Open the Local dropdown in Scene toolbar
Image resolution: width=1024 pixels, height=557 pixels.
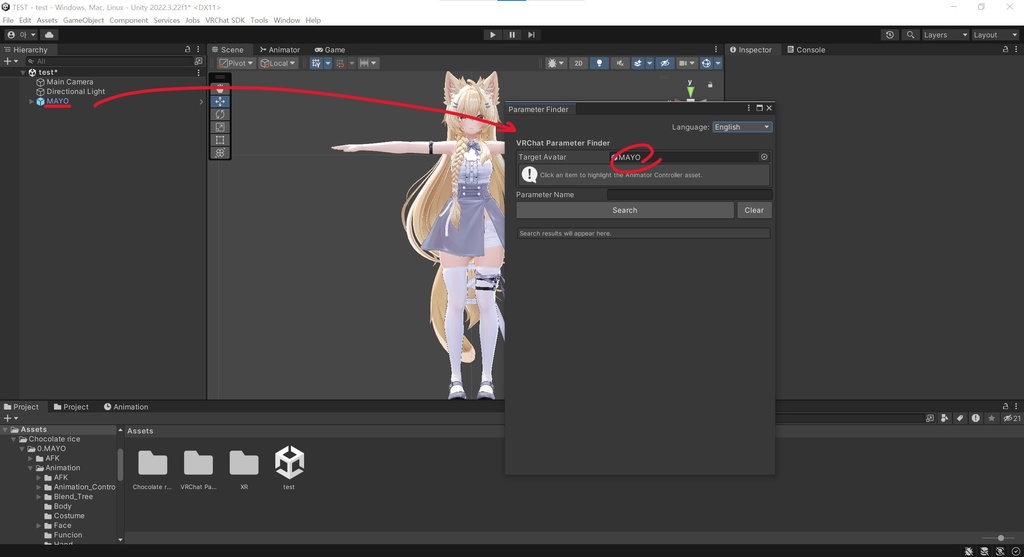coord(278,63)
